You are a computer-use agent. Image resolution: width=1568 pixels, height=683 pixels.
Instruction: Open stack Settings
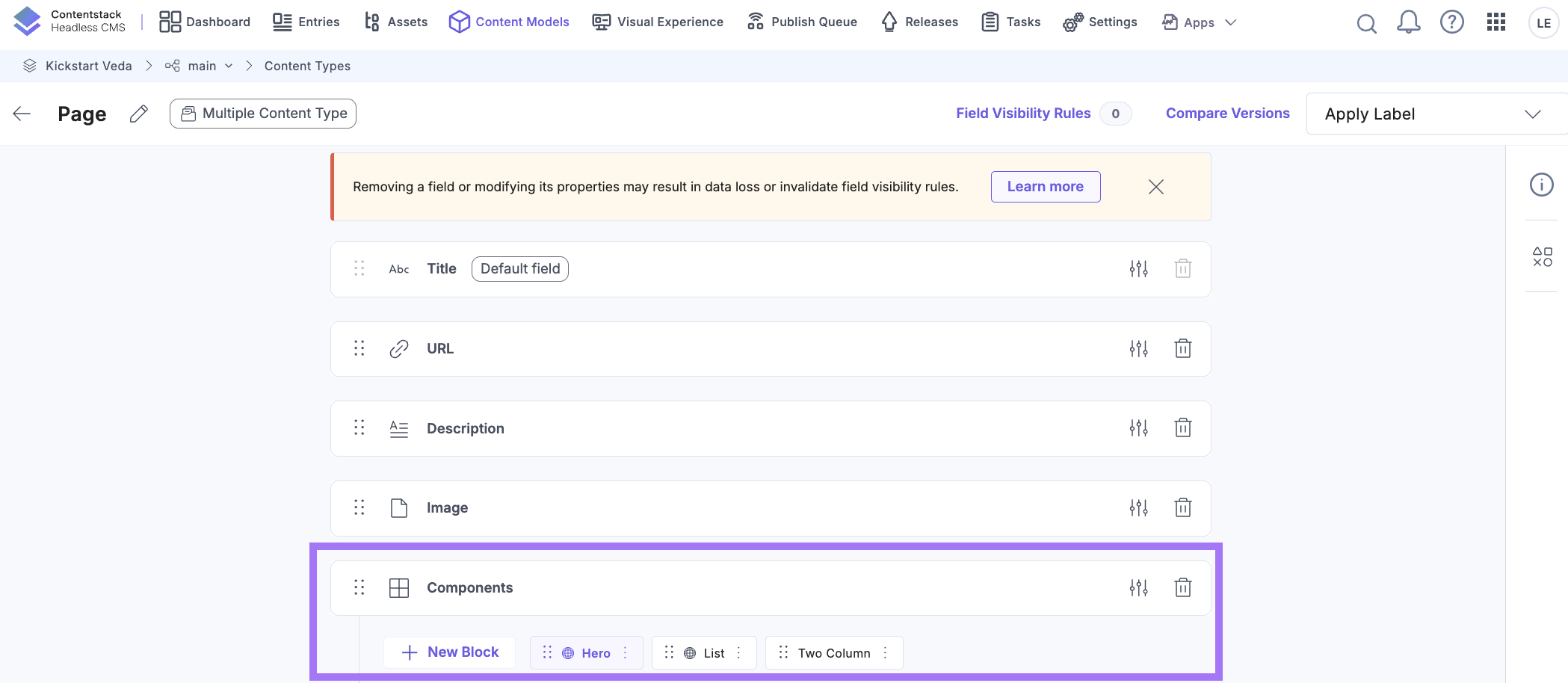1100,22
